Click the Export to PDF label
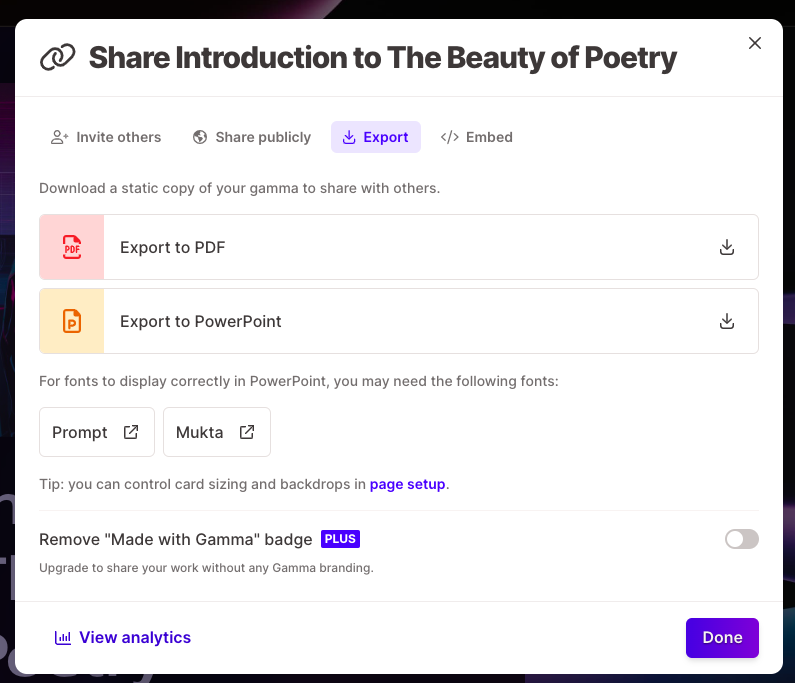 [x=172, y=247]
